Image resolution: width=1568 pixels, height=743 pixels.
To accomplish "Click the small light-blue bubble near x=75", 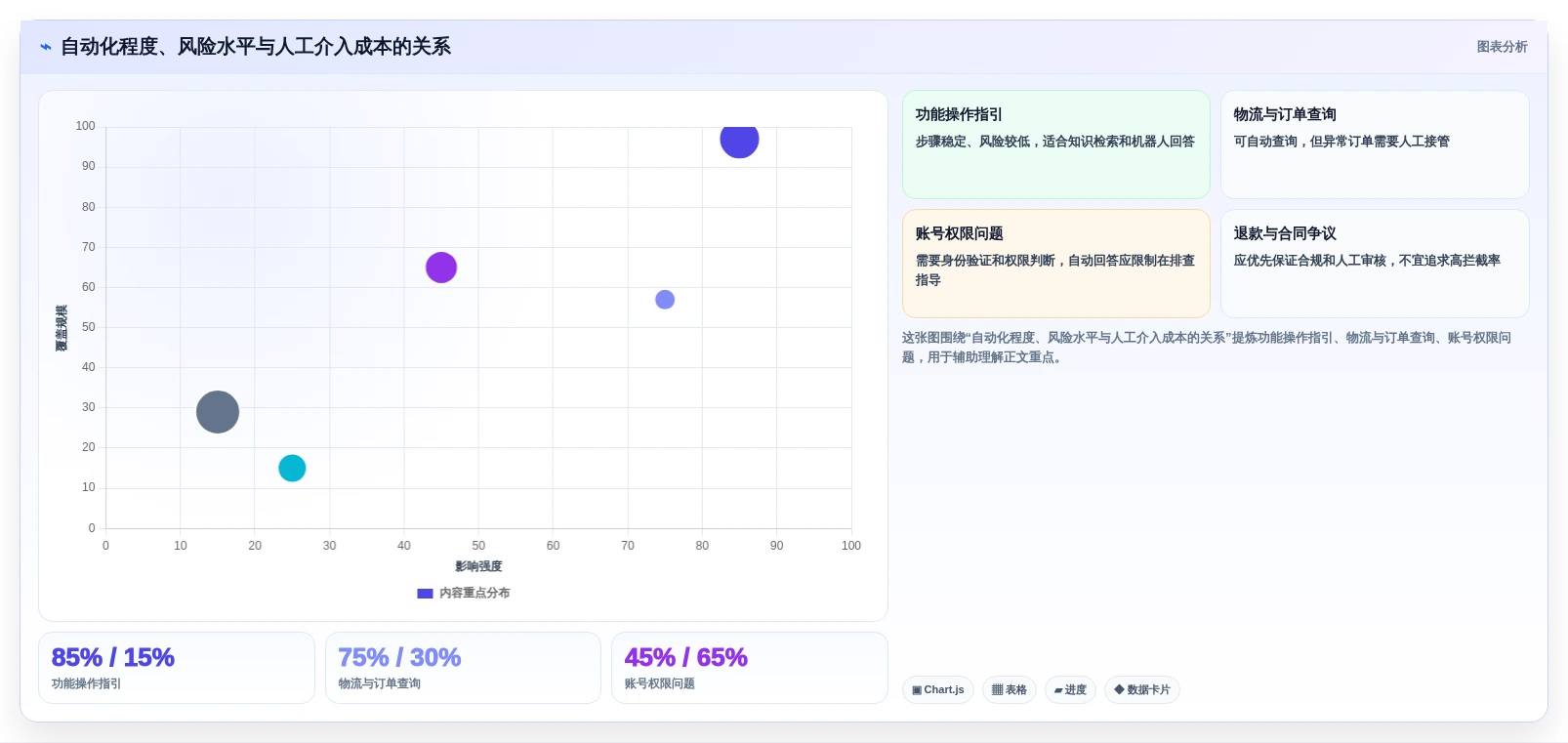I will 665,300.
